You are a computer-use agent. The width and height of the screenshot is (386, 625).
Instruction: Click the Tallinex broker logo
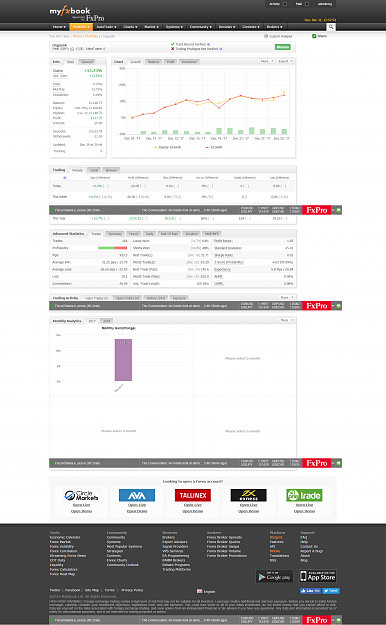click(193, 495)
